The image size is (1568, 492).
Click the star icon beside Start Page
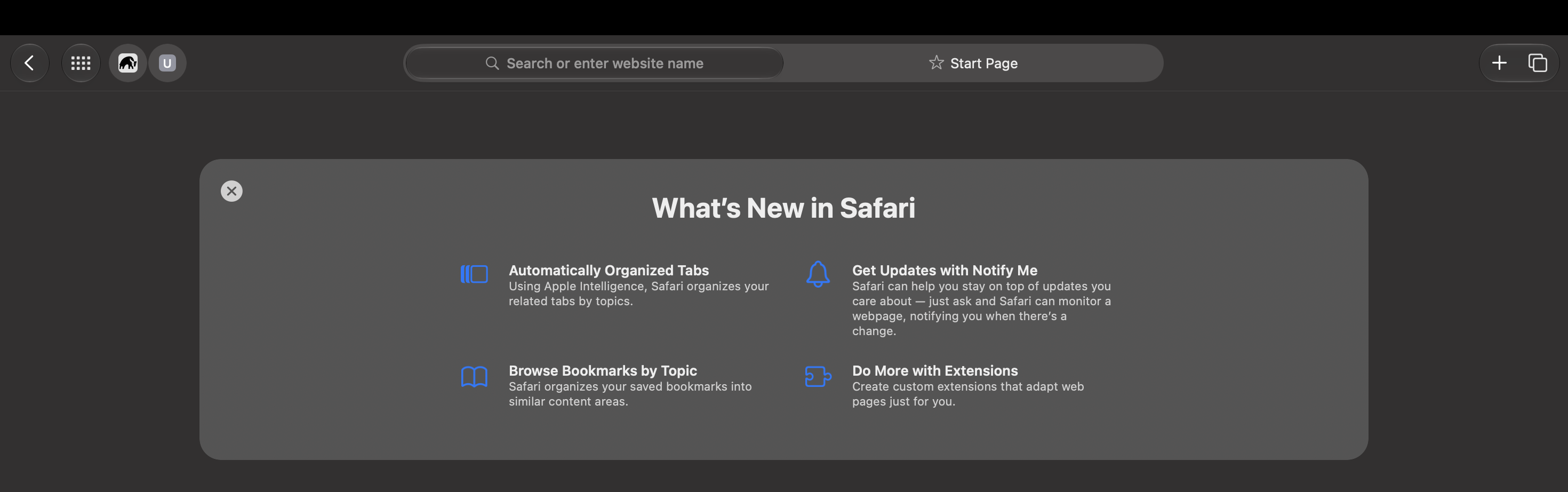(936, 63)
